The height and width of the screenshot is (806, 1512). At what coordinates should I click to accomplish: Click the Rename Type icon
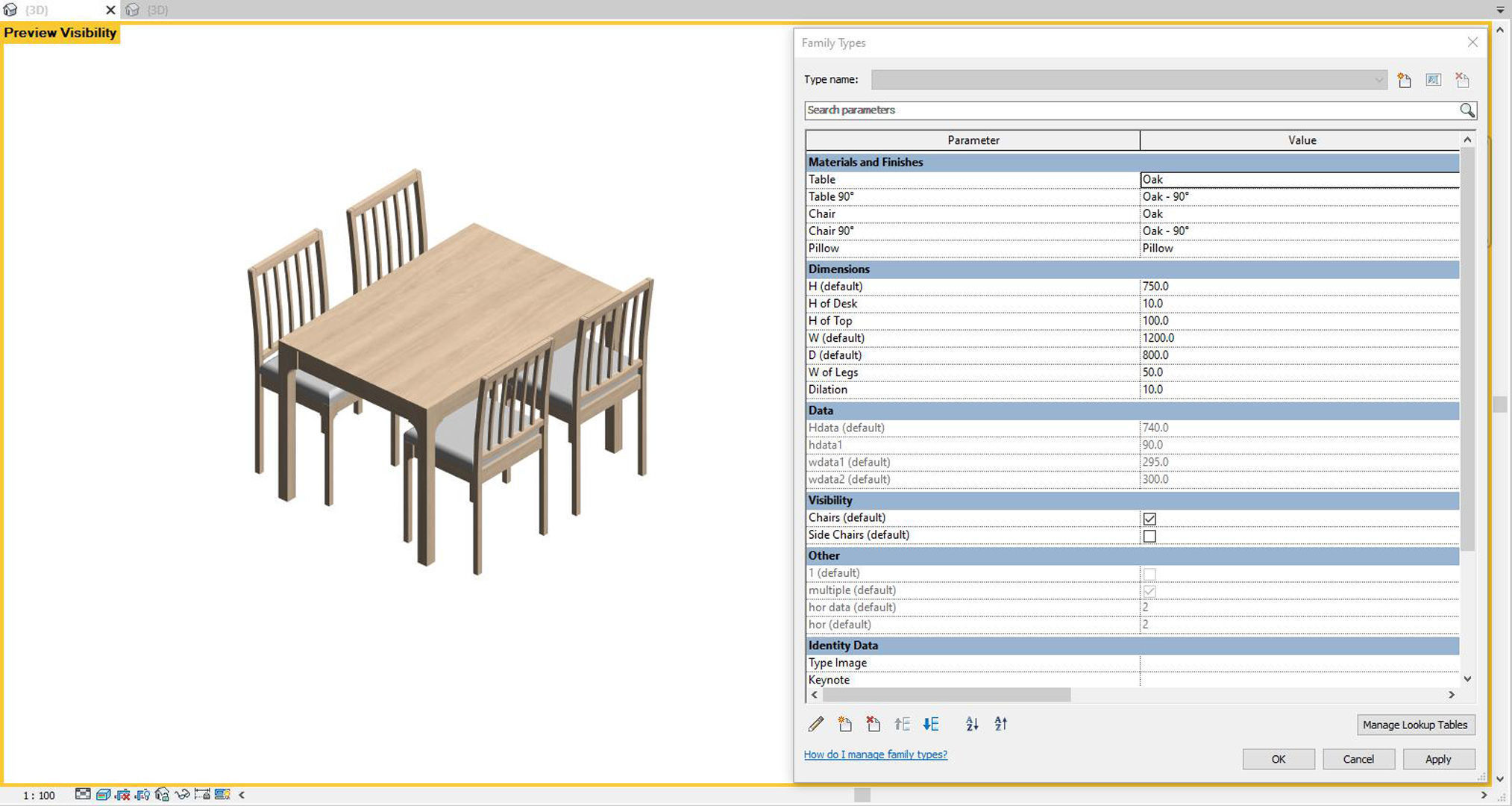(x=1433, y=80)
